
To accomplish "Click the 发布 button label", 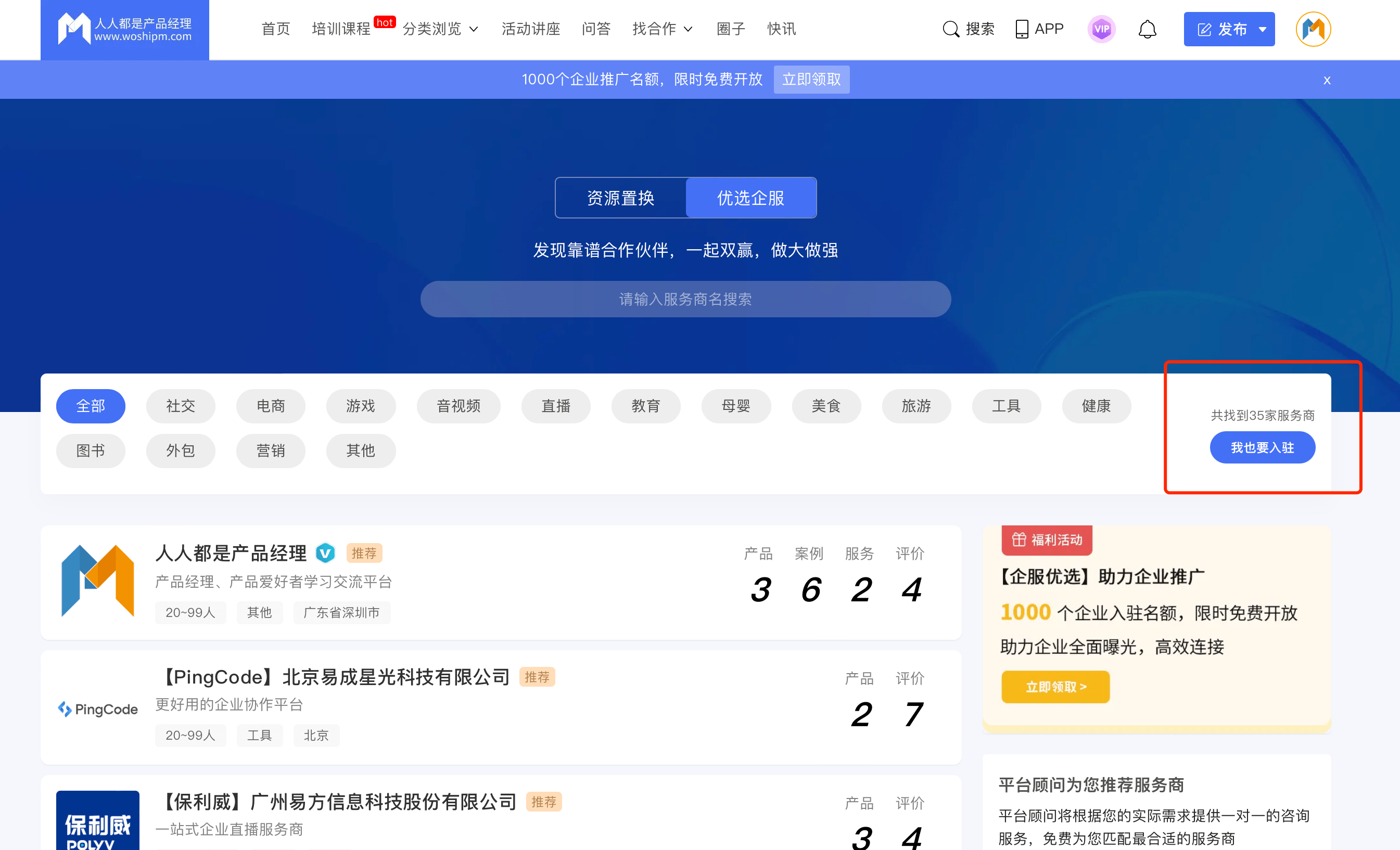I will (x=1232, y=30).
